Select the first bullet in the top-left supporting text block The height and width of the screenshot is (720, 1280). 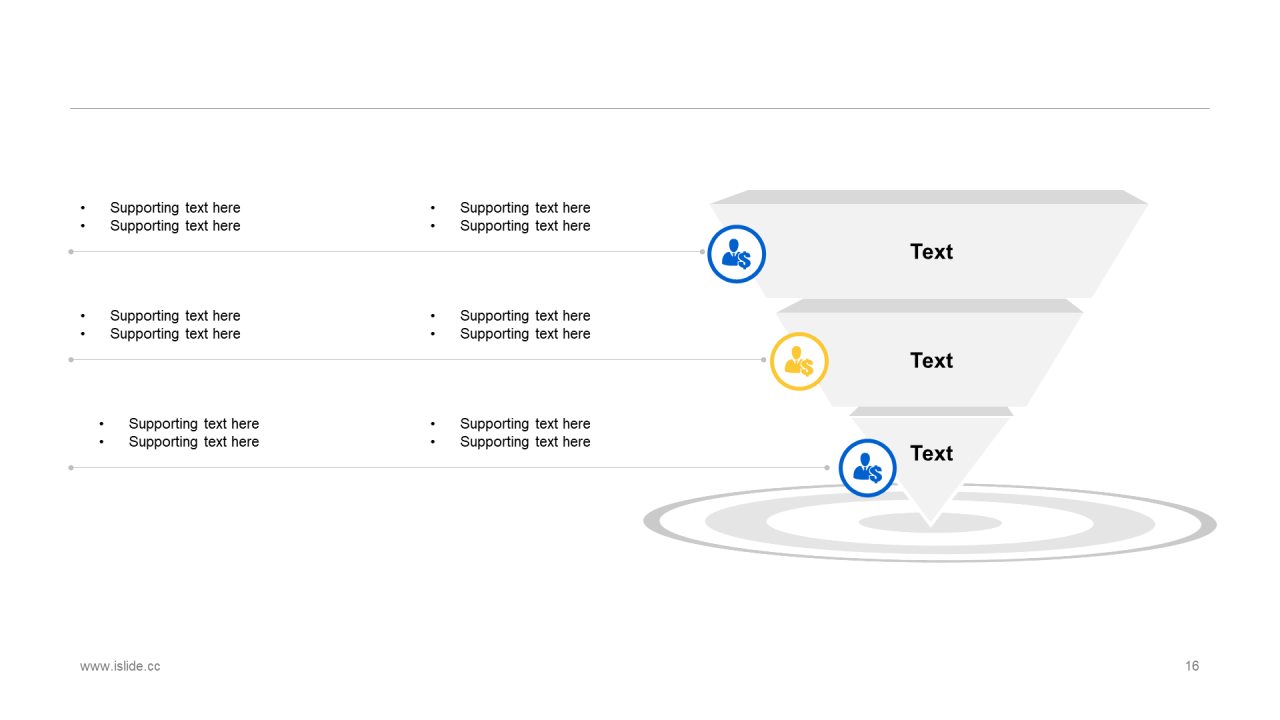175,208
